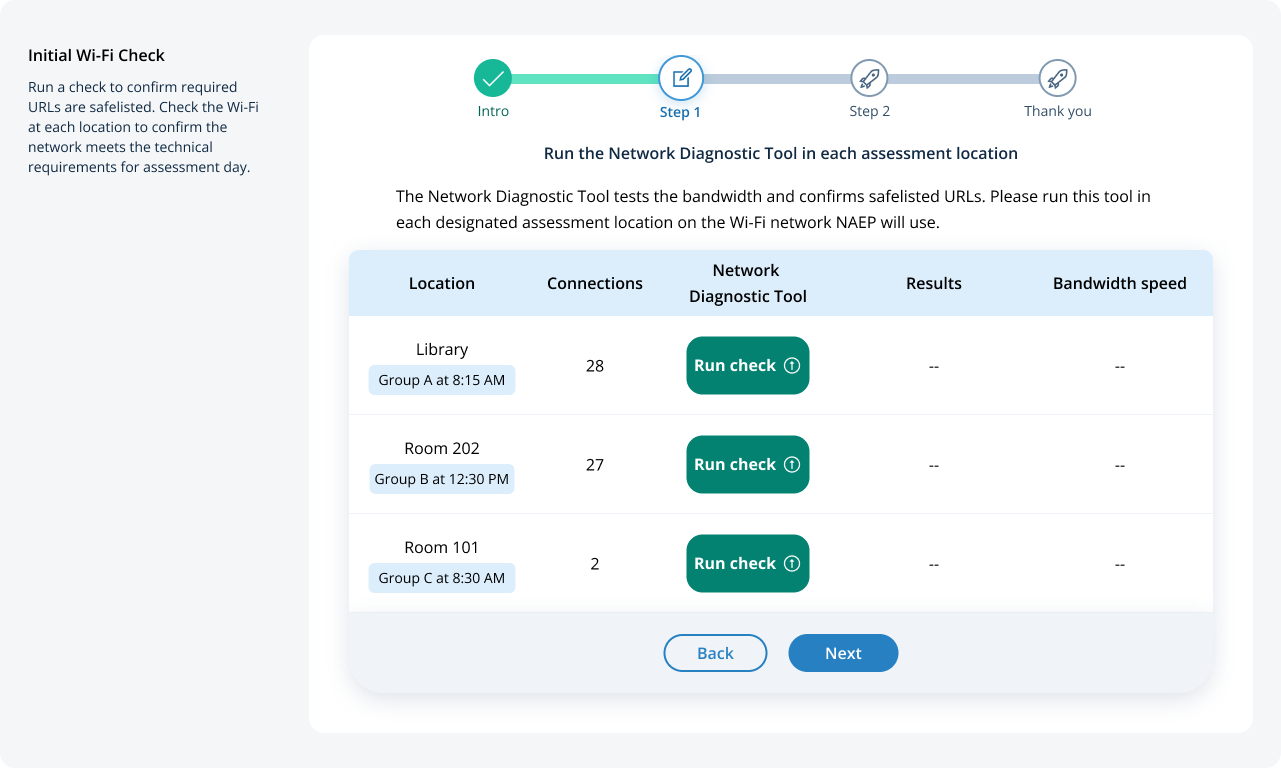
Task: Go to Next step
Action: pyautogui.click(x=843, y=653)
